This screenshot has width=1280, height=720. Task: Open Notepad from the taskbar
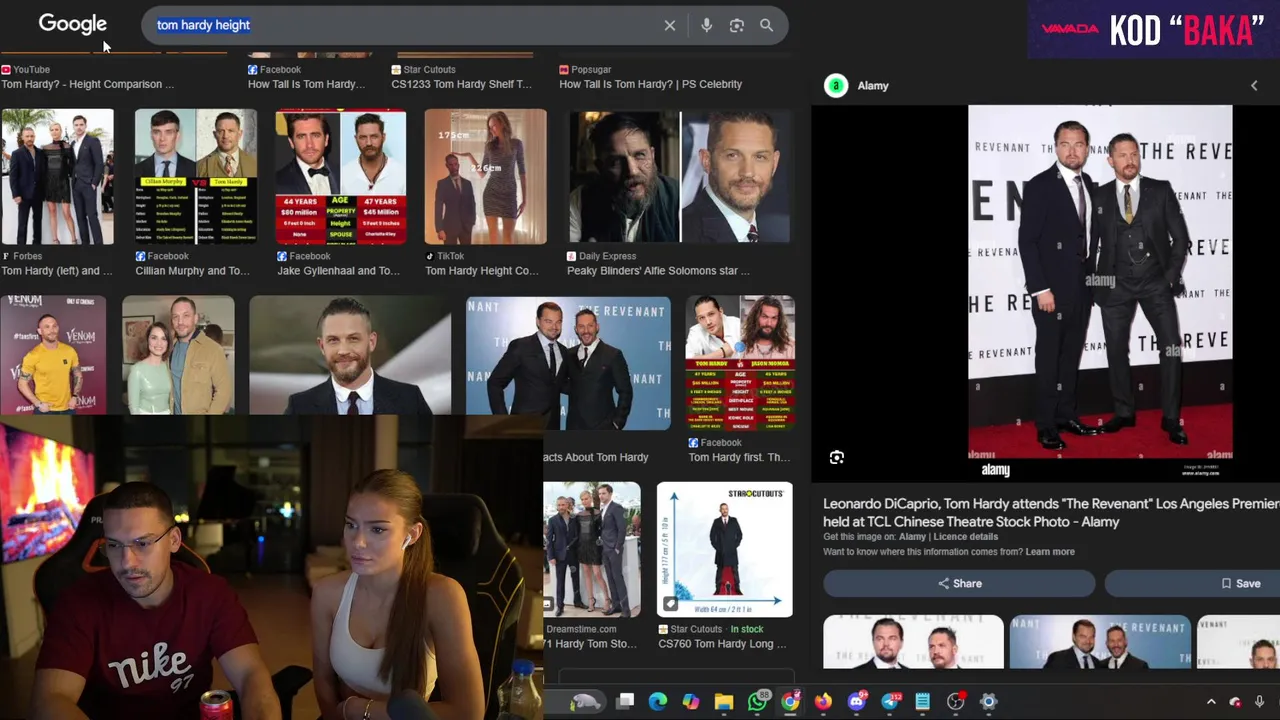point(922,702)
